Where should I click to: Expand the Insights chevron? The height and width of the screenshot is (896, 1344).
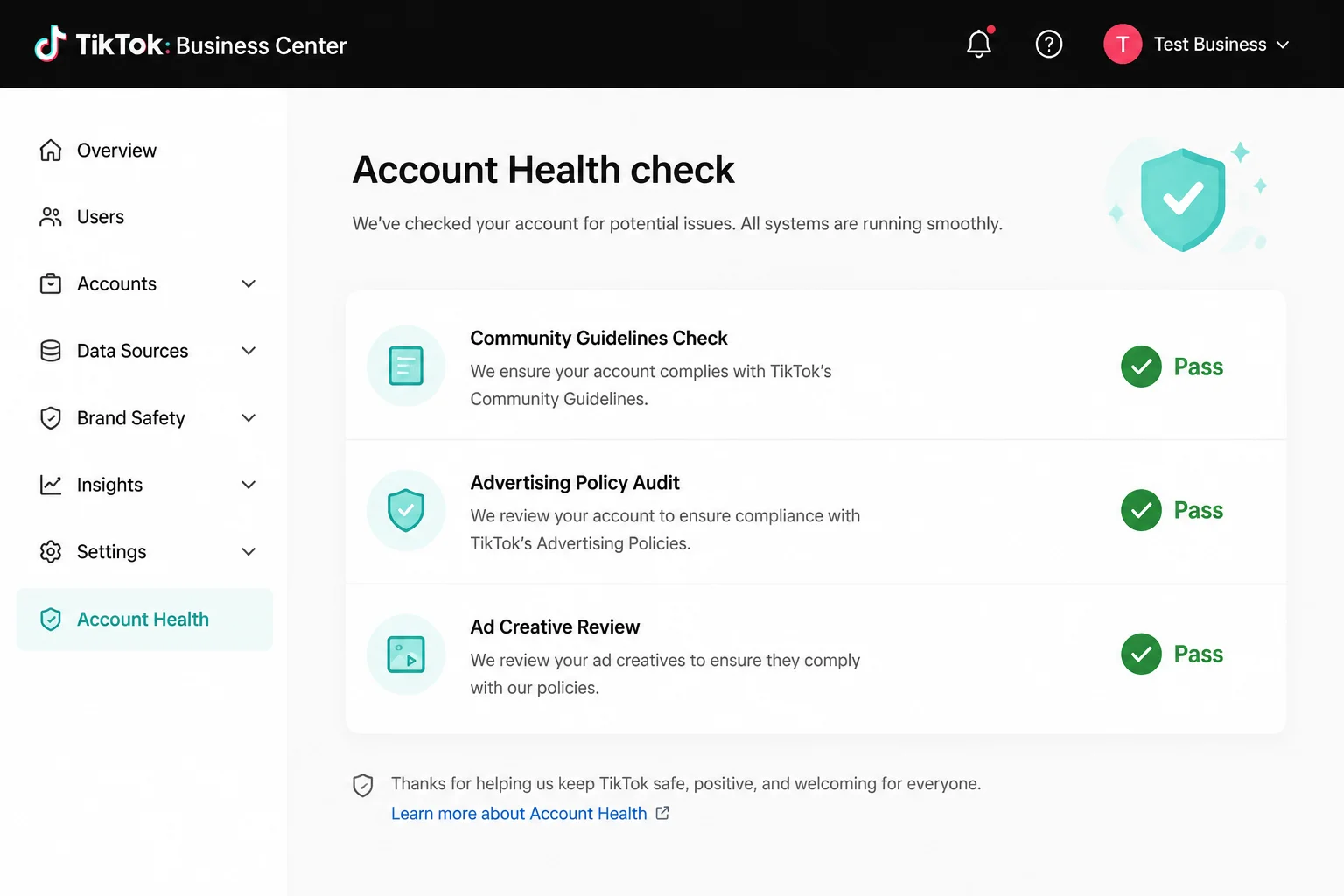point(248,485)
